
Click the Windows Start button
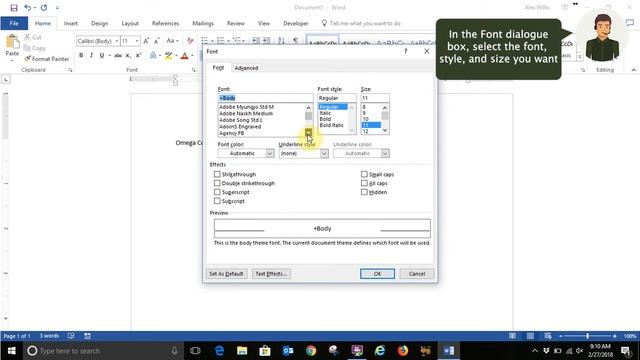(x=11, y=351)
